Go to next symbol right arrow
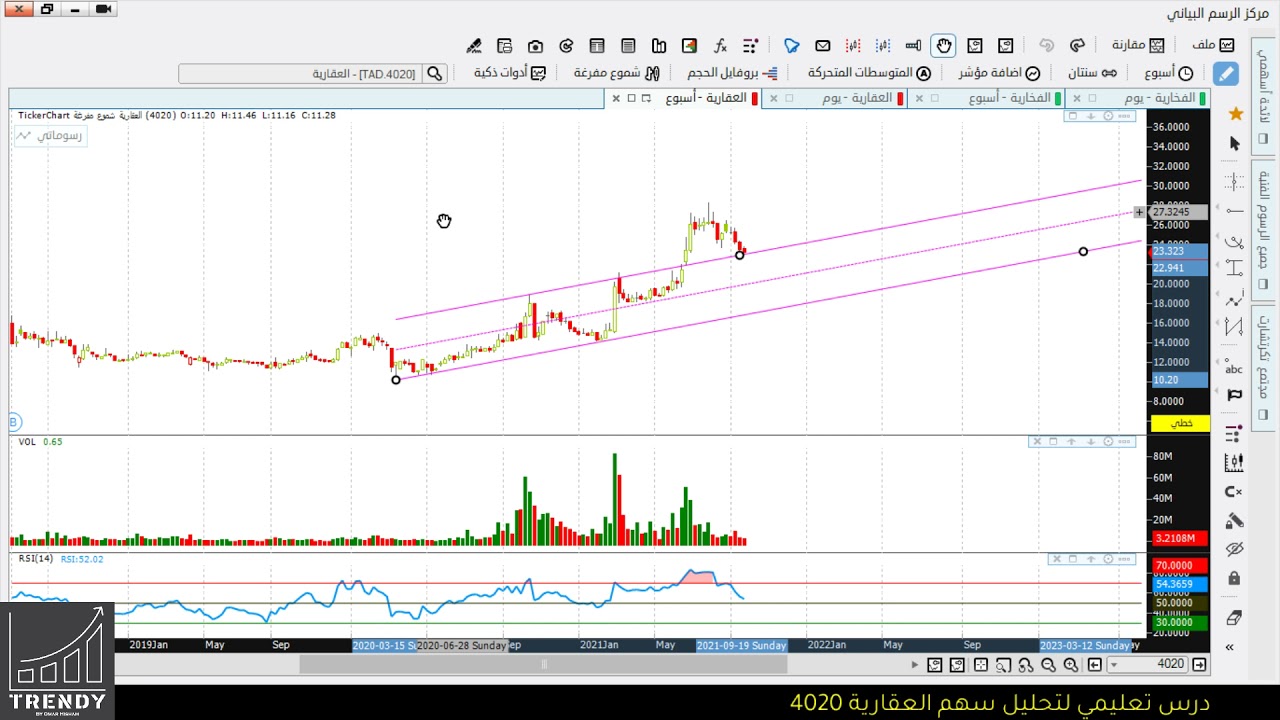Screen dimensions: 1280x720 (1200, 665)
